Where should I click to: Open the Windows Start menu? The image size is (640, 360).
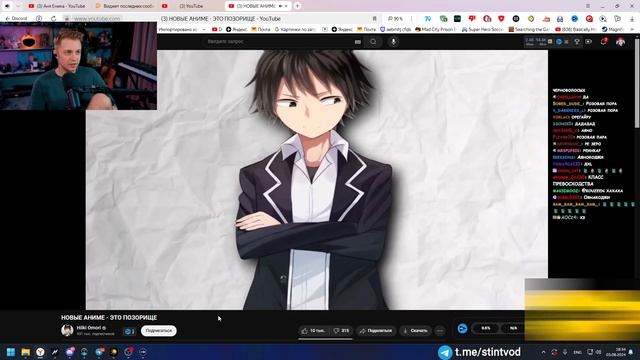[11, 352]
